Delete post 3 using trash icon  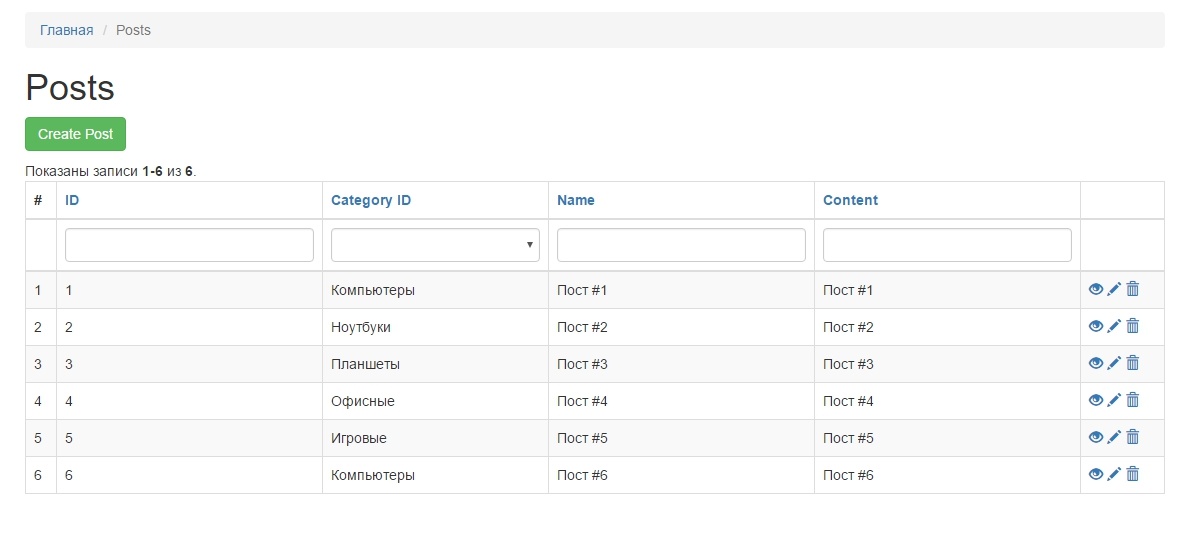1133,363
